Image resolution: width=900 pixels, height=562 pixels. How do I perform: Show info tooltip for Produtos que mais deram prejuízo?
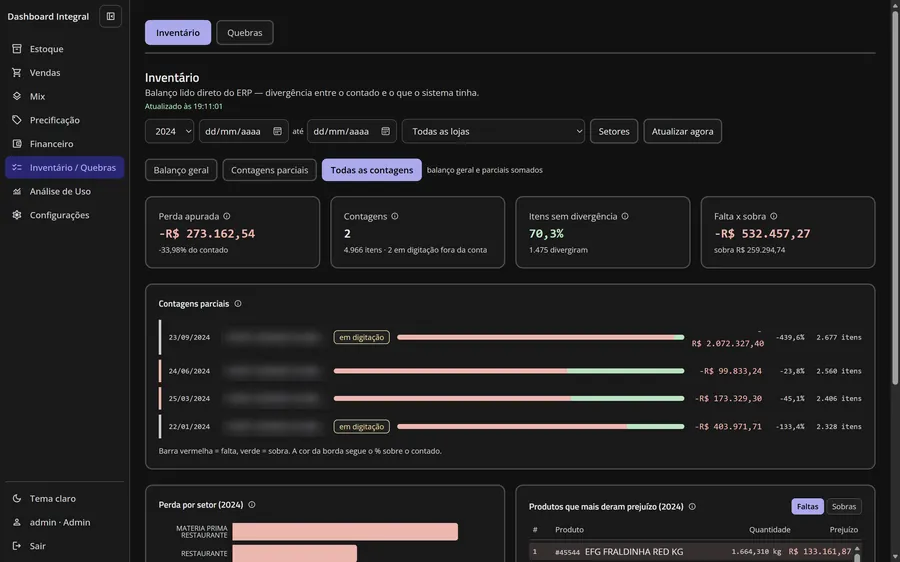coord(692,506)
